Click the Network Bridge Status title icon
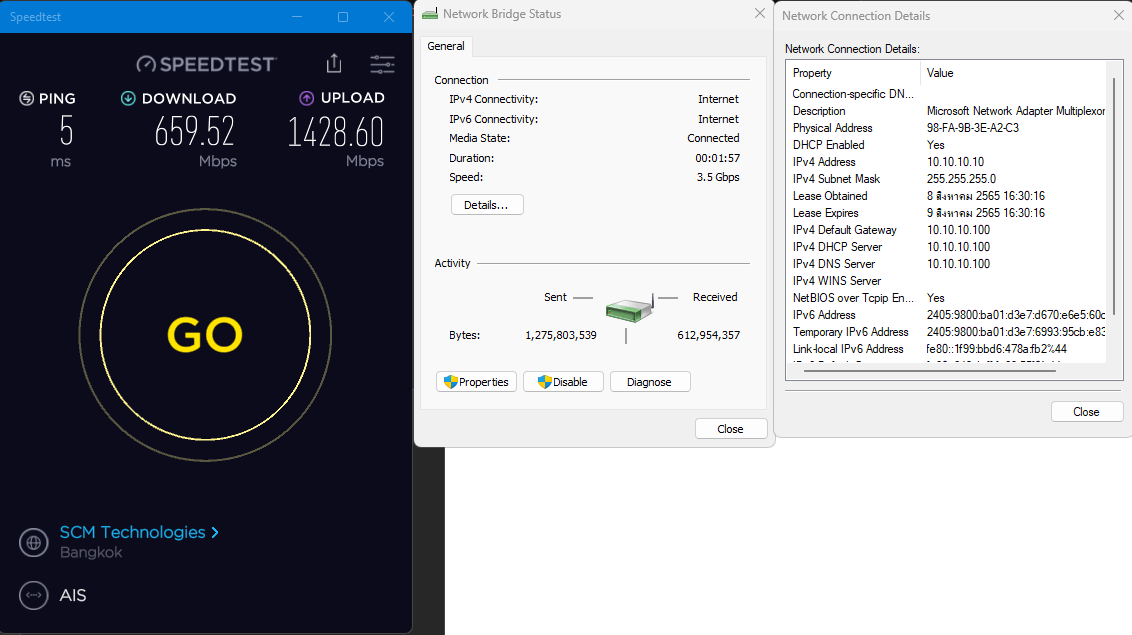This screenshot has width=1132, height=635. [430, 14]
